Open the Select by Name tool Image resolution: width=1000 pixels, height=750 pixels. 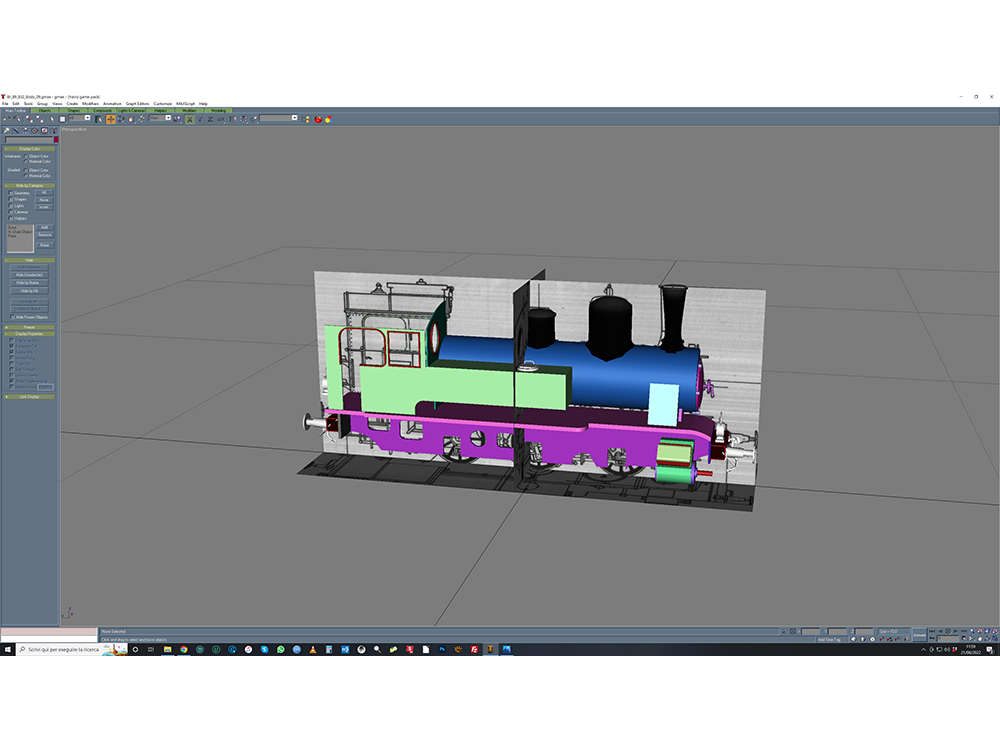[98, 119]
